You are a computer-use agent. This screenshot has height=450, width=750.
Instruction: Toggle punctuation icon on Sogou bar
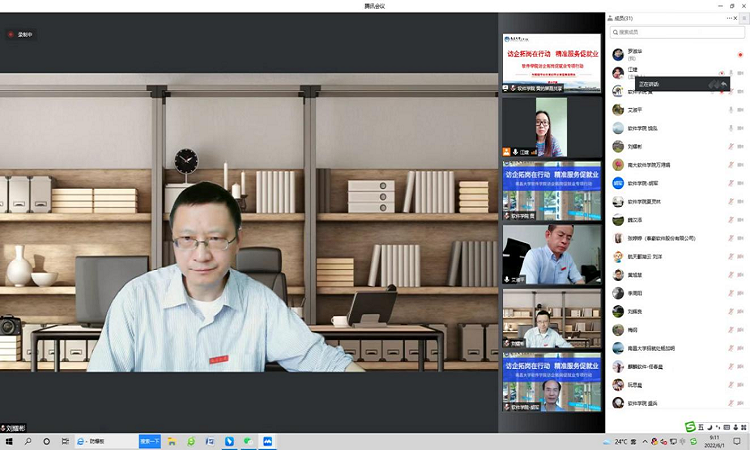pyautogui.click(x=718, y=427)
